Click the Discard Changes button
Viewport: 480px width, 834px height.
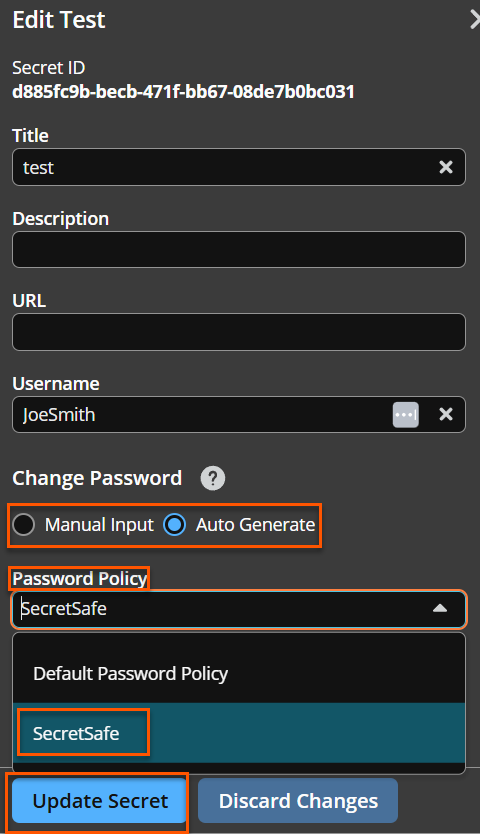click(298, 800)
